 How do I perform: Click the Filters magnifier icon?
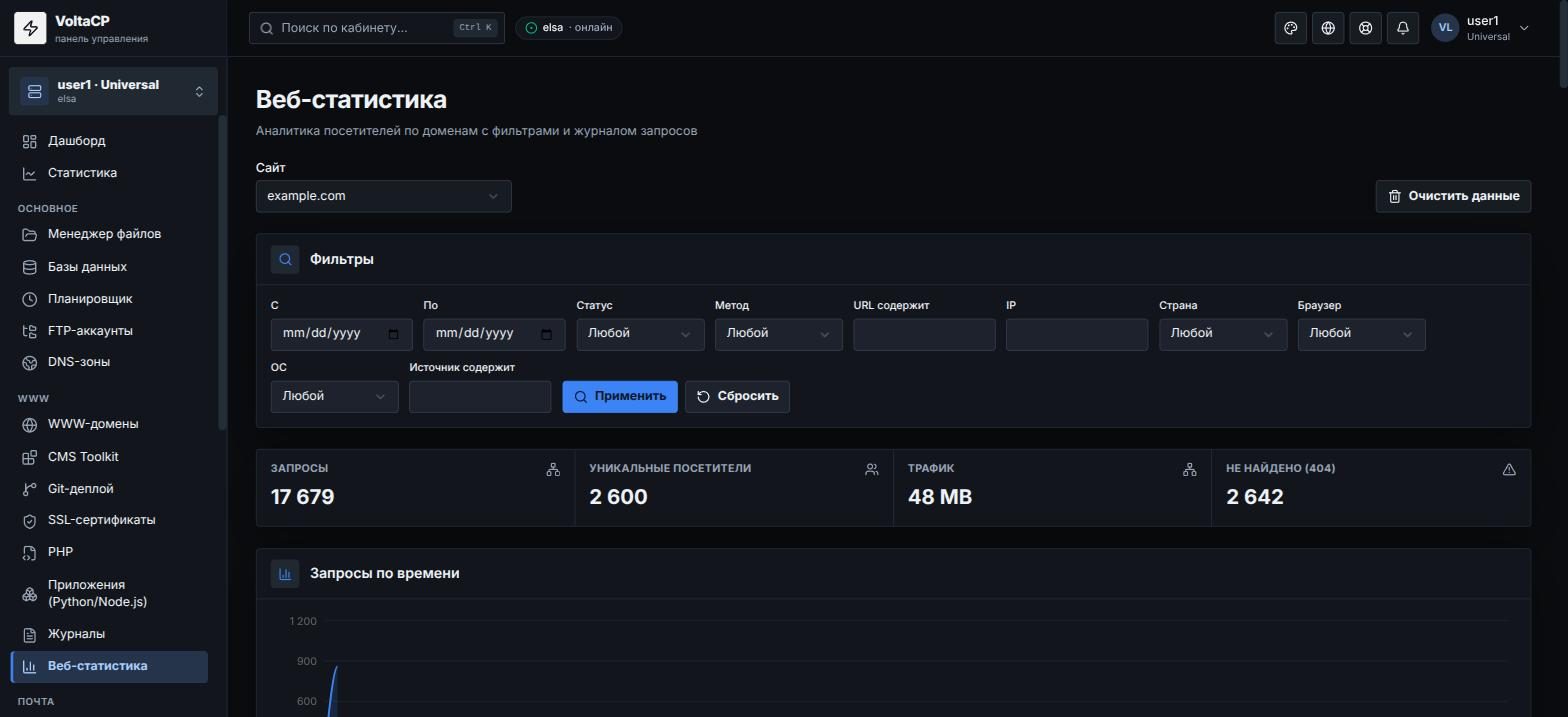[285, 259]
